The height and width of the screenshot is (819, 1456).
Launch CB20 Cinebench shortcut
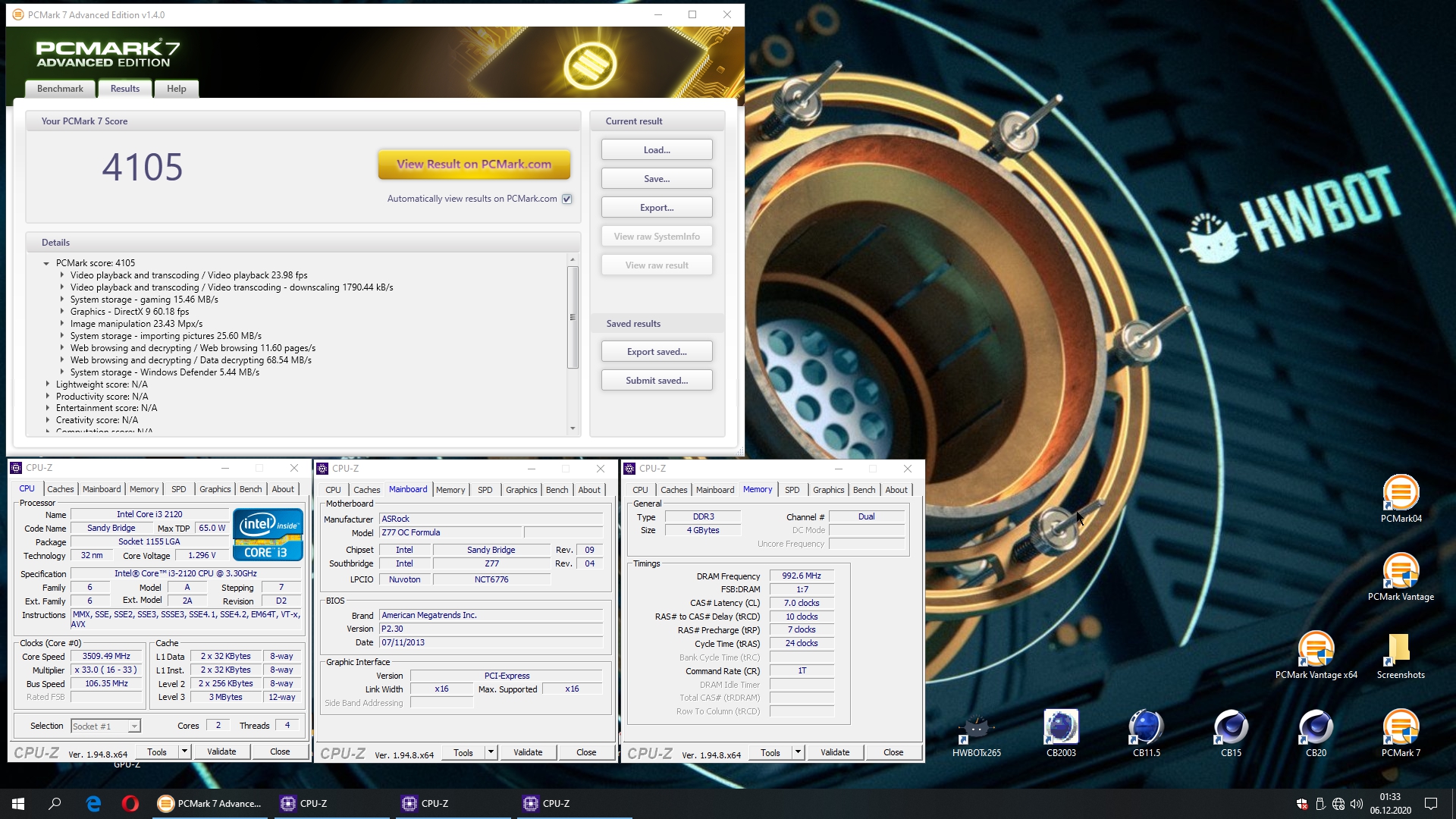pos(1316,733)
